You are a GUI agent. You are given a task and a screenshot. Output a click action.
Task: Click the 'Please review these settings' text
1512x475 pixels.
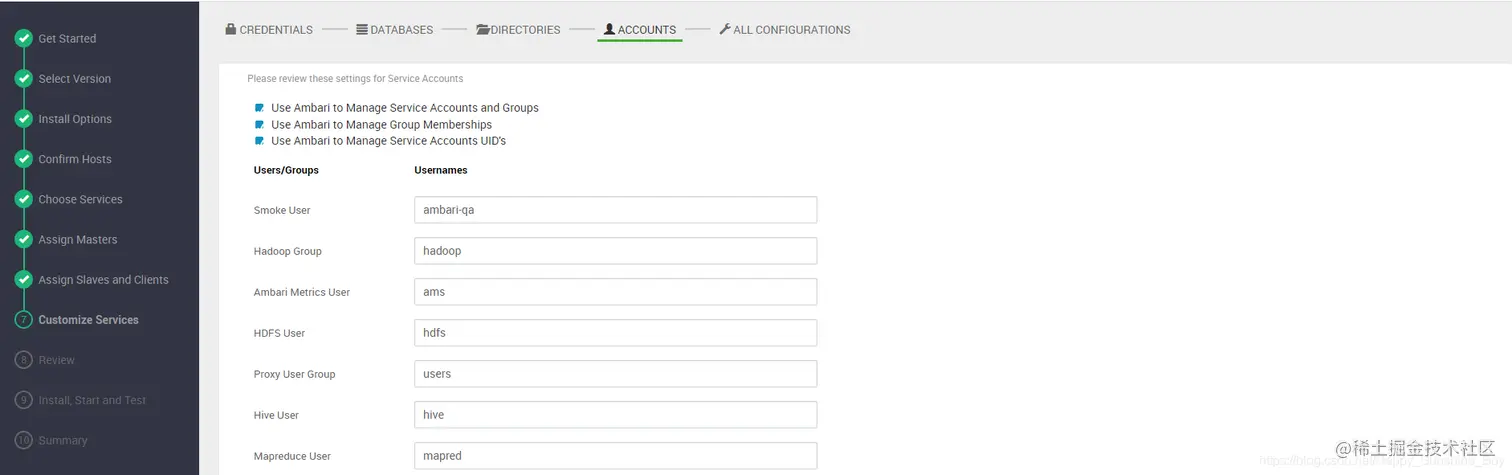[x=355, y=78]
